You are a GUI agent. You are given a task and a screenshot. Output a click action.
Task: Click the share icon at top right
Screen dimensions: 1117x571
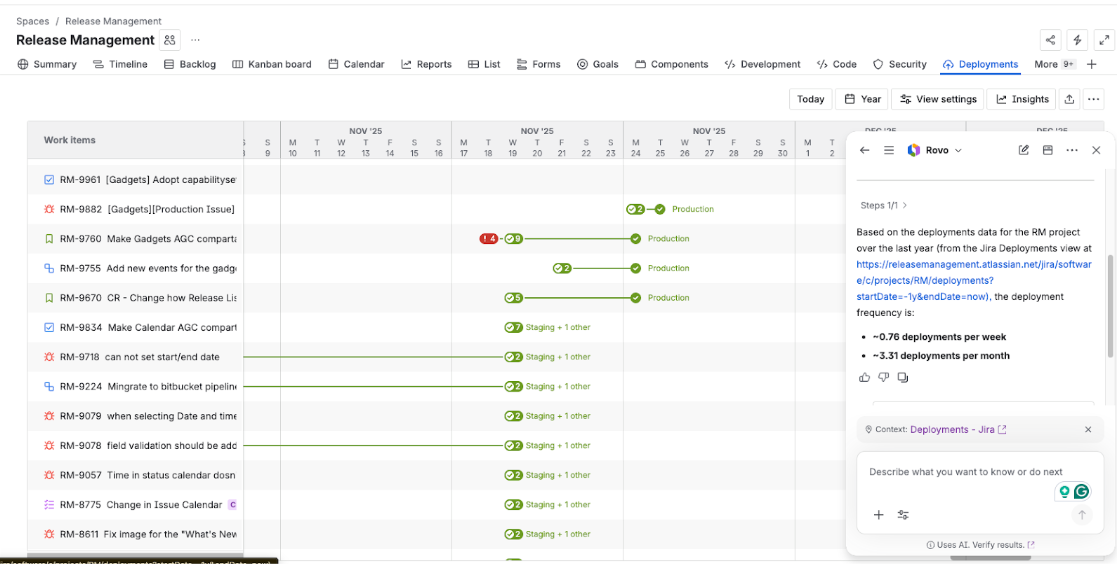(x=1050, y=40)
